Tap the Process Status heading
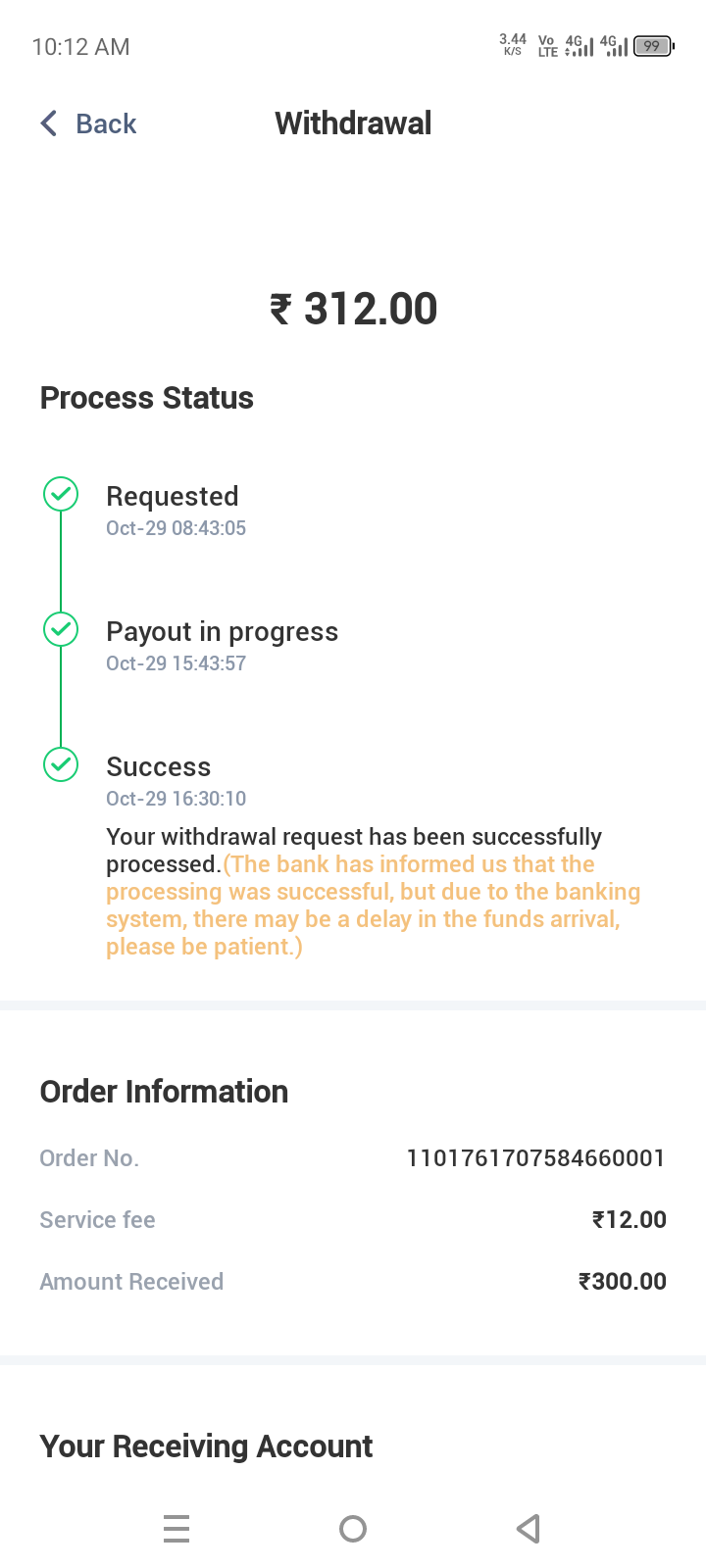706x1568 pixels. coord(146,398)
